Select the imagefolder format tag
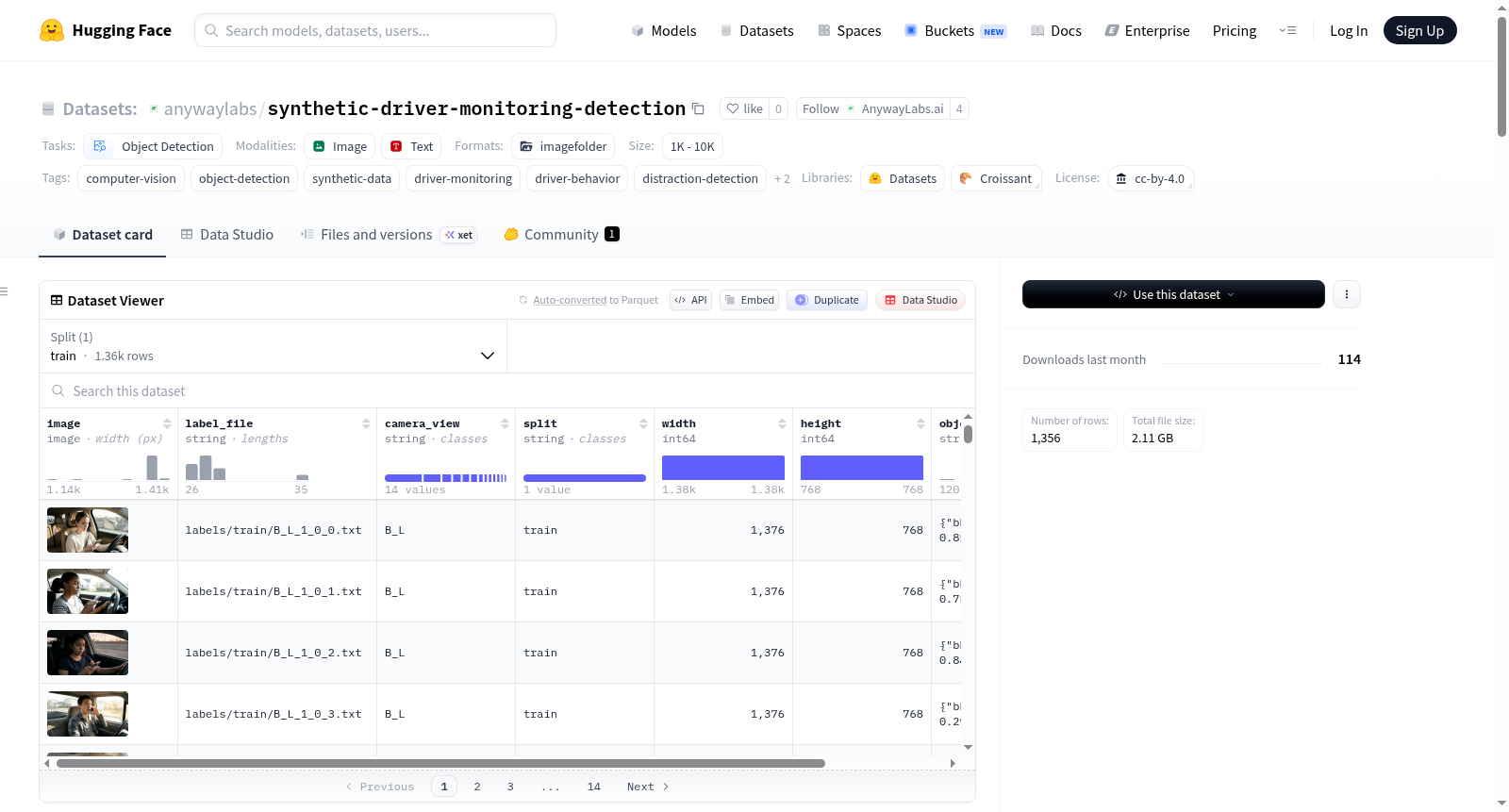This screenshot has width=1509, height=812. [x=563, y=146]
